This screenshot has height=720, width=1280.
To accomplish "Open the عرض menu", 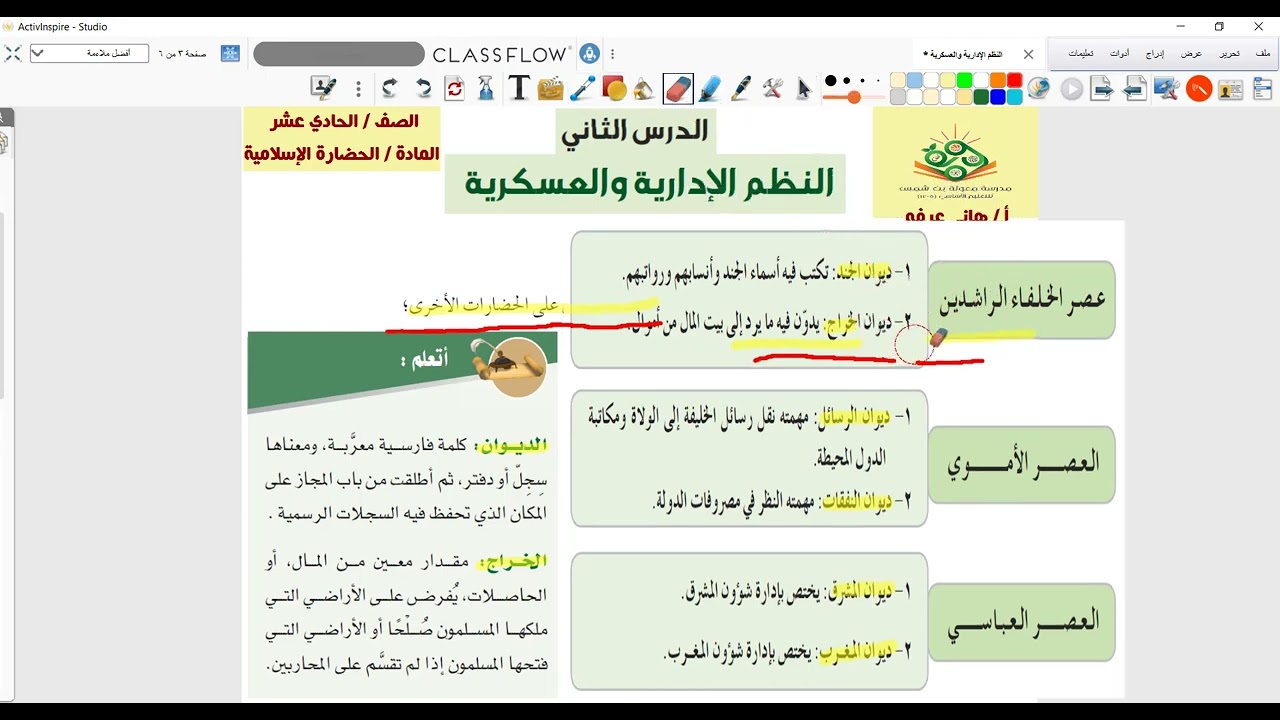I will tap(1191, 53).
